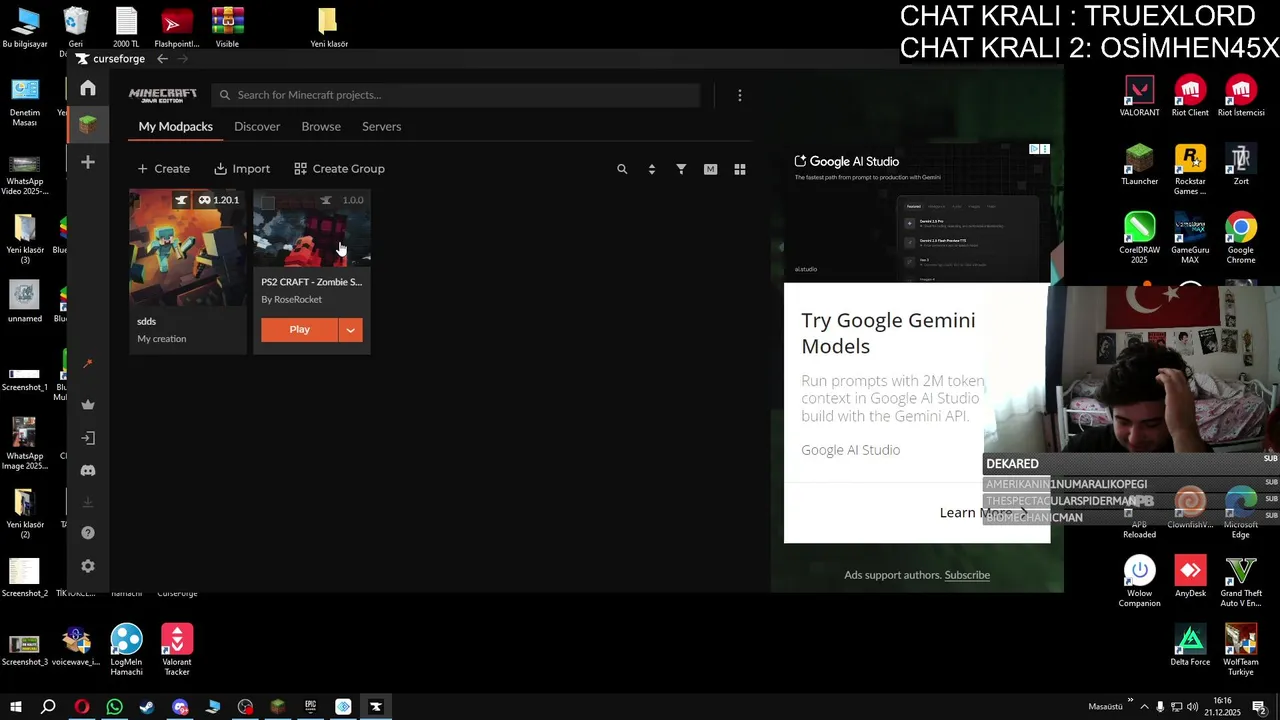Image resolution: width=1280 pixels, height=720 pixels.
Task: Open Grand Theft Auto V desktop shortcut
Action: tap(1241, 580)
